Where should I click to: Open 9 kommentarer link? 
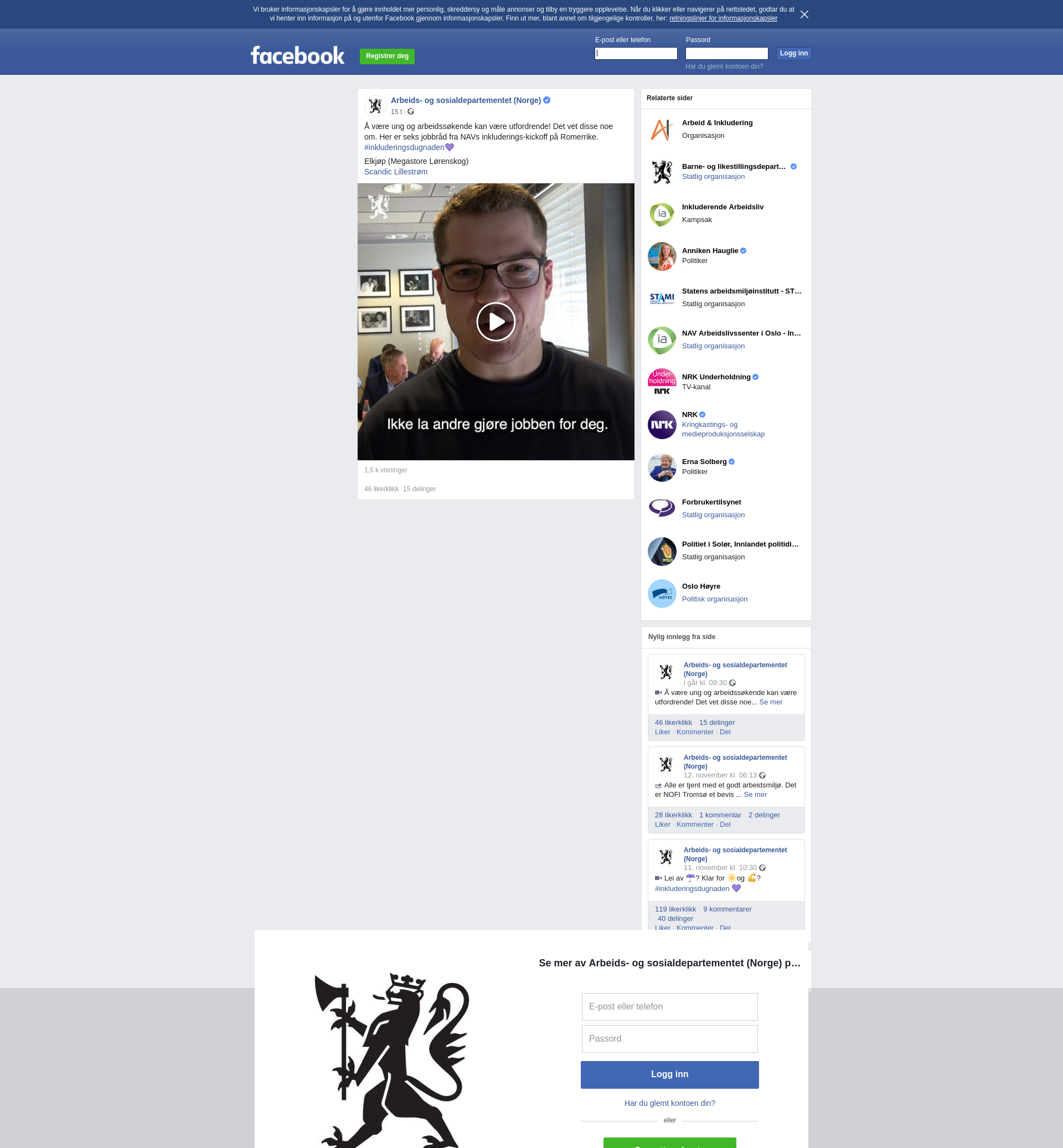pos(727,909)
